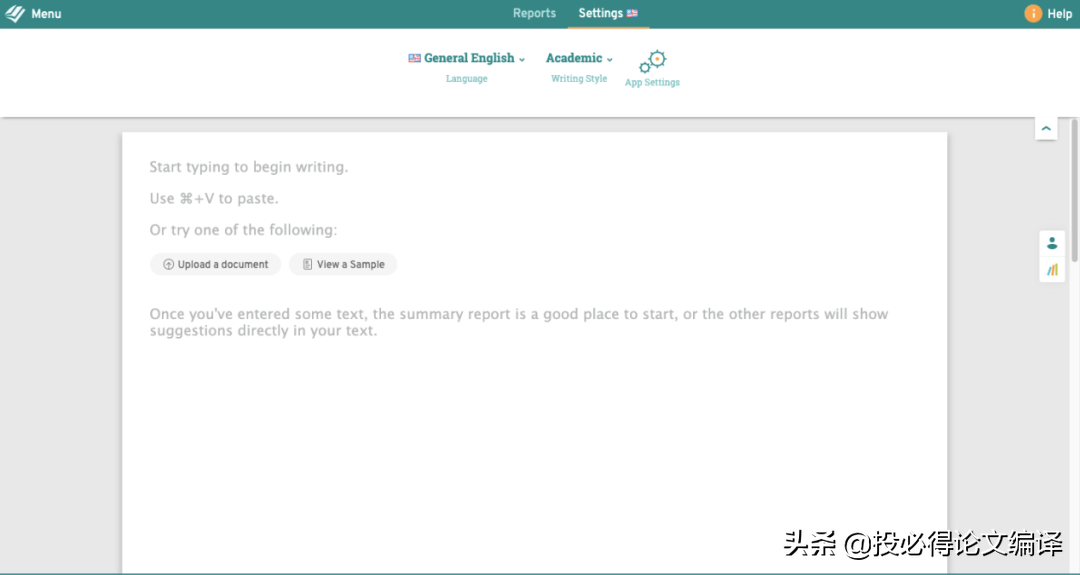Collapse the toolbar with chevron-up button

click(x=1046, y=128)
